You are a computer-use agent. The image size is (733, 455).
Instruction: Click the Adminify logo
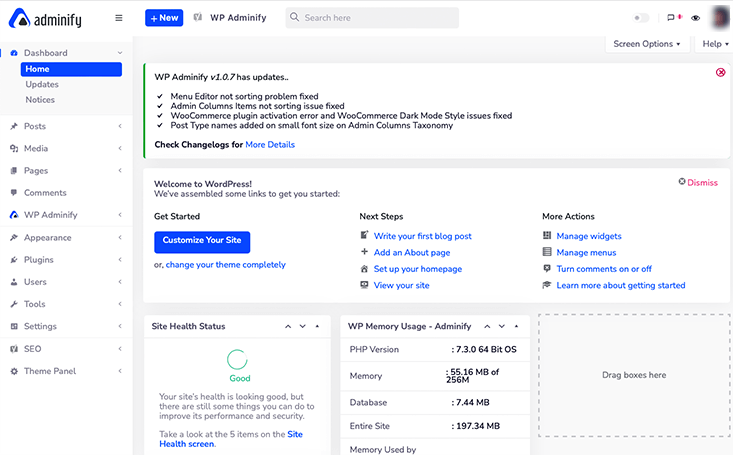tap(44, 18)
